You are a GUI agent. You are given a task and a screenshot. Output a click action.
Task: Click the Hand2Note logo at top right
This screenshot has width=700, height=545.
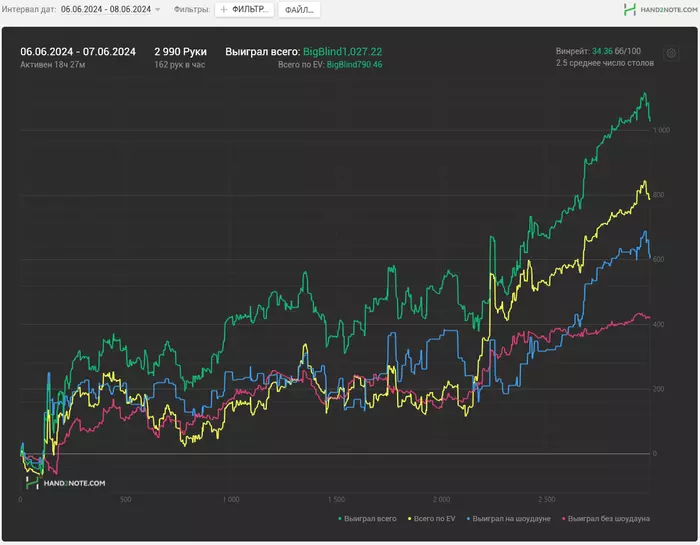tap(660, 9)
